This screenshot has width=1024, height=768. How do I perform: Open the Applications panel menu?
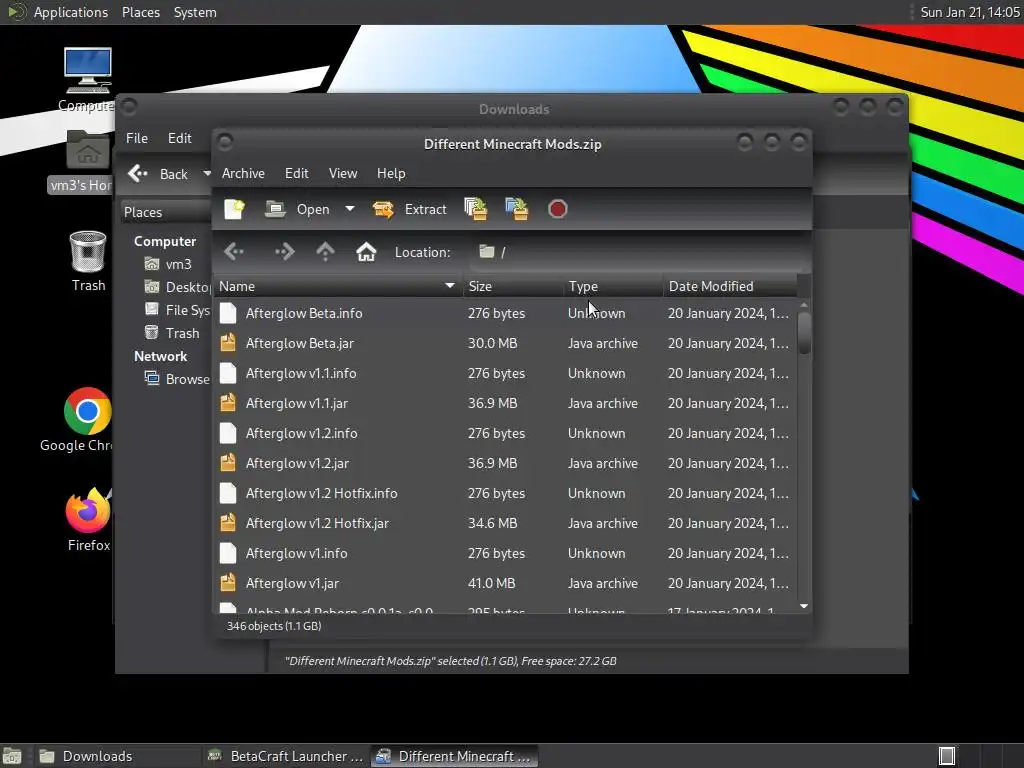[71, 12]
